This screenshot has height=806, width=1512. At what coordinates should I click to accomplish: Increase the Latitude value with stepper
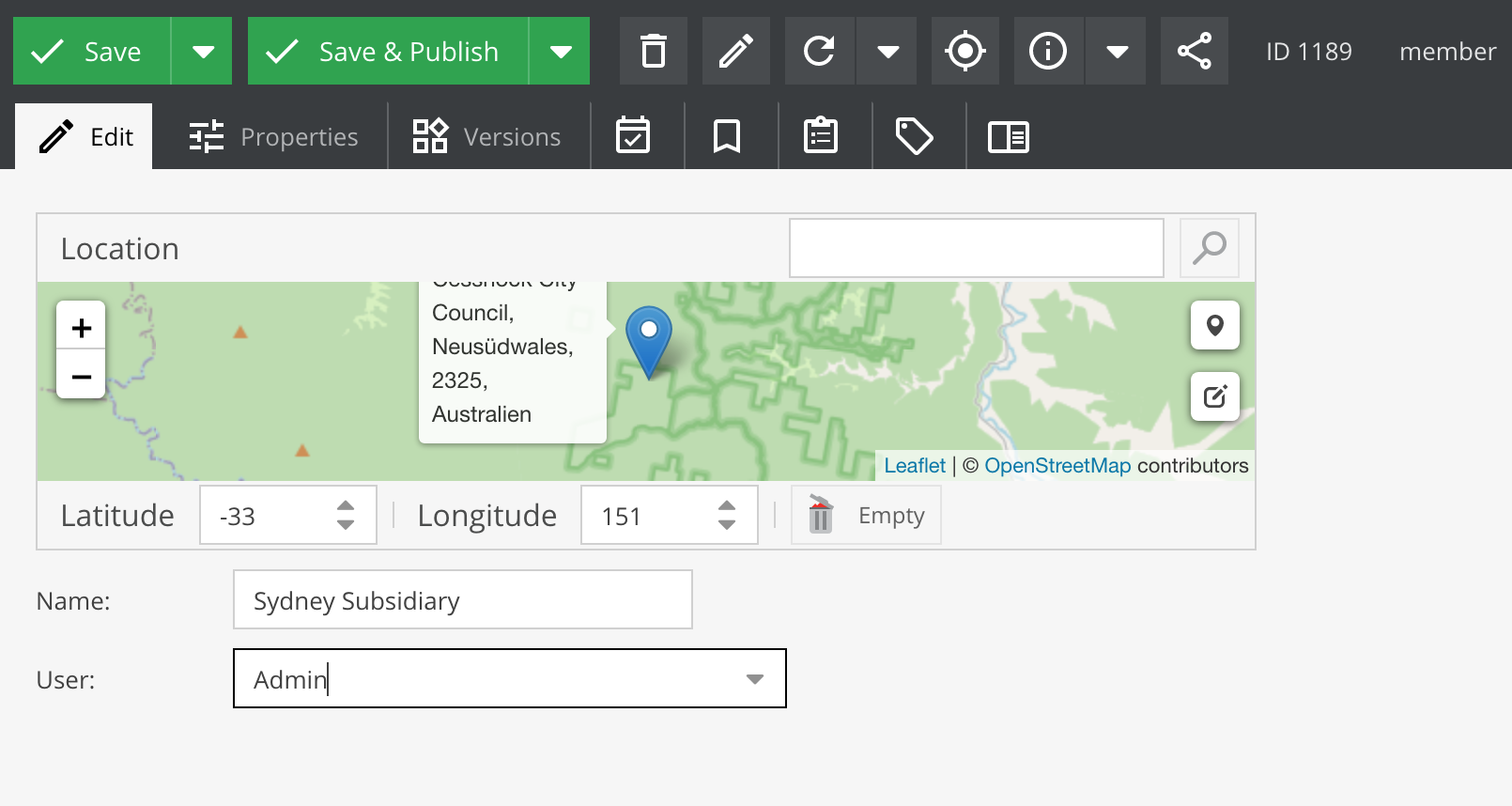[x=346, y=506]
